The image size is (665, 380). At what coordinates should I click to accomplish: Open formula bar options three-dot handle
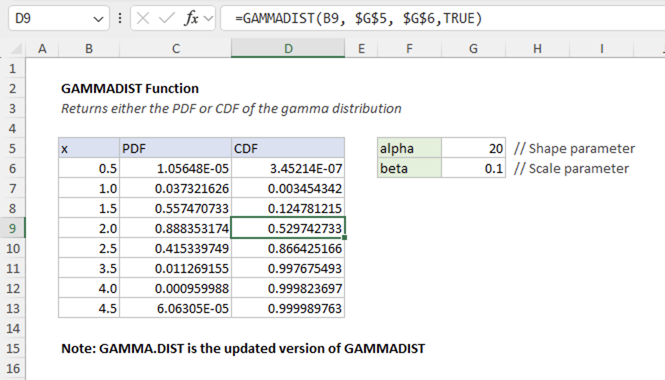pos(120,18)
